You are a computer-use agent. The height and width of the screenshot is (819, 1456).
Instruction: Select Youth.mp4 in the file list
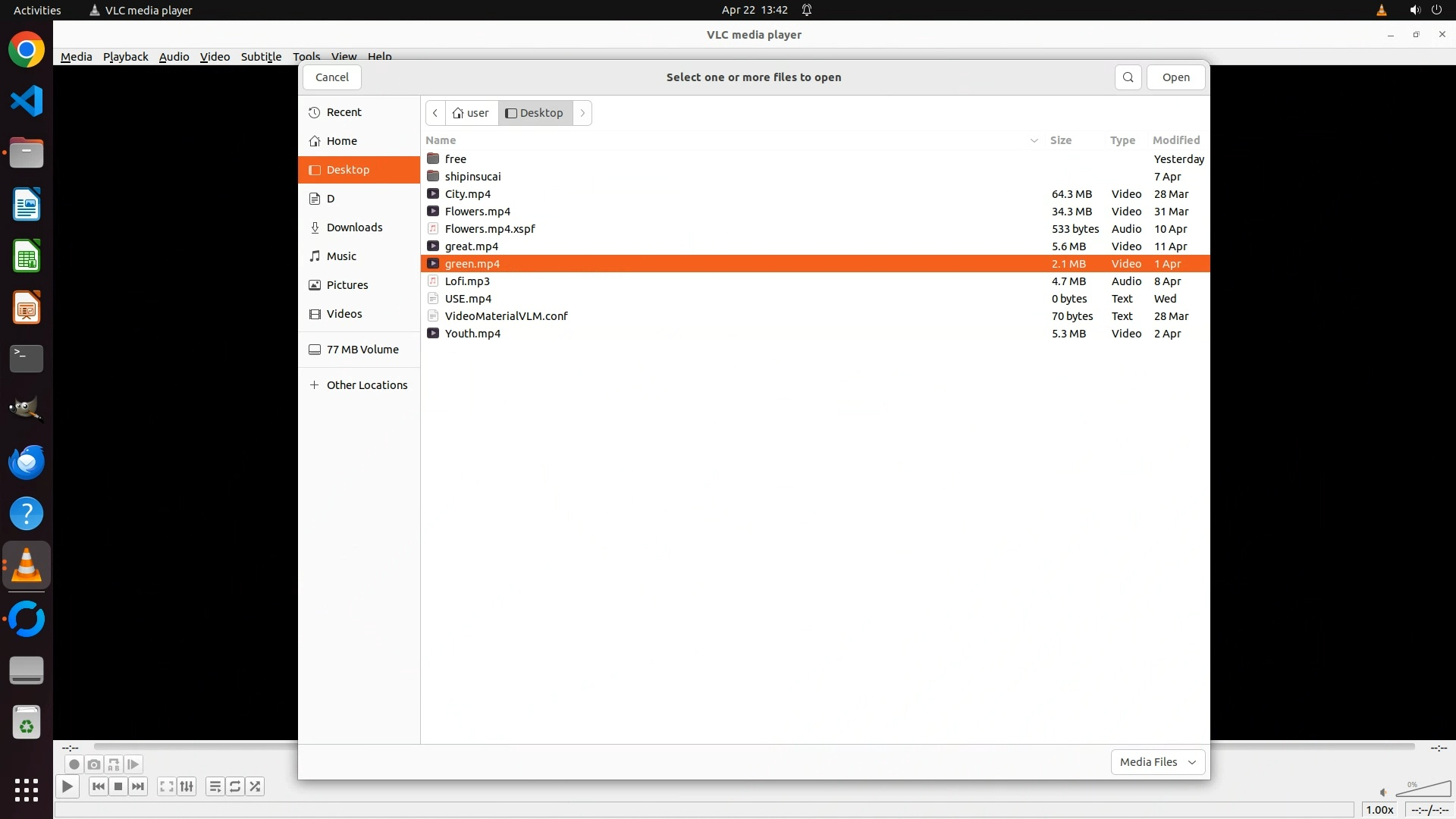(x=472, y=334)
